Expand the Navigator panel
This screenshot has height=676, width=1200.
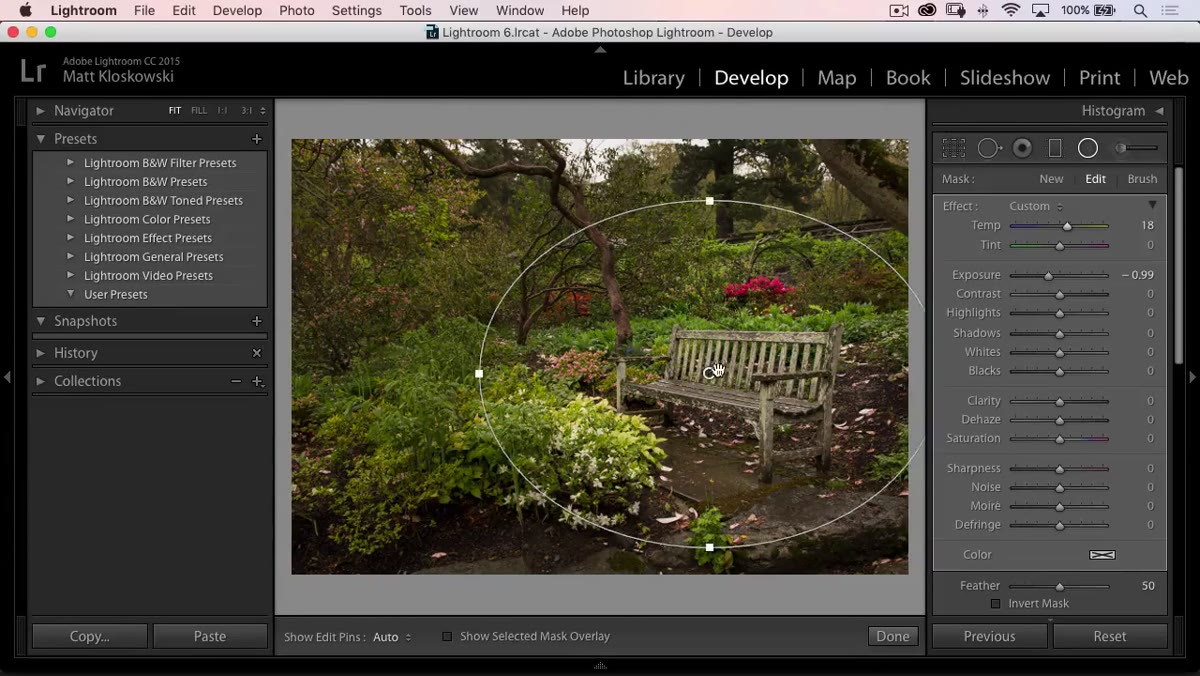41,111
